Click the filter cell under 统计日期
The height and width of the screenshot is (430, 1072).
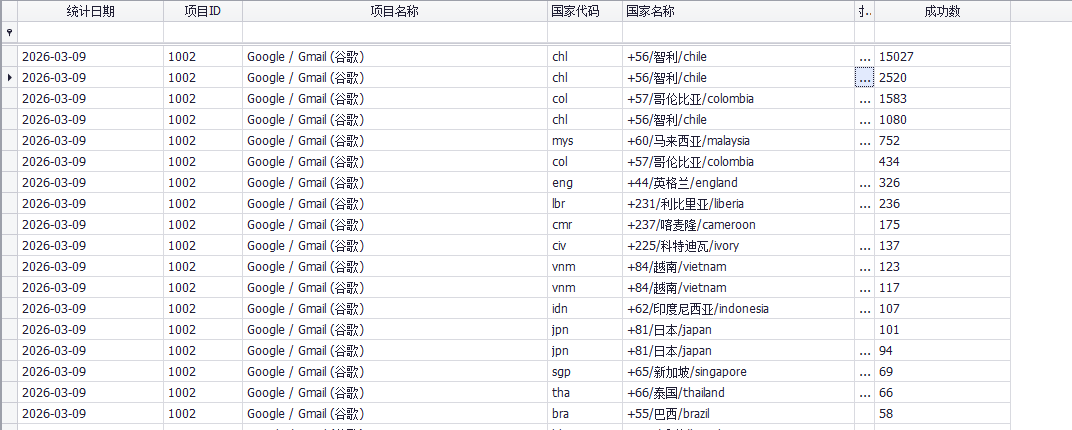coord(90,33)
